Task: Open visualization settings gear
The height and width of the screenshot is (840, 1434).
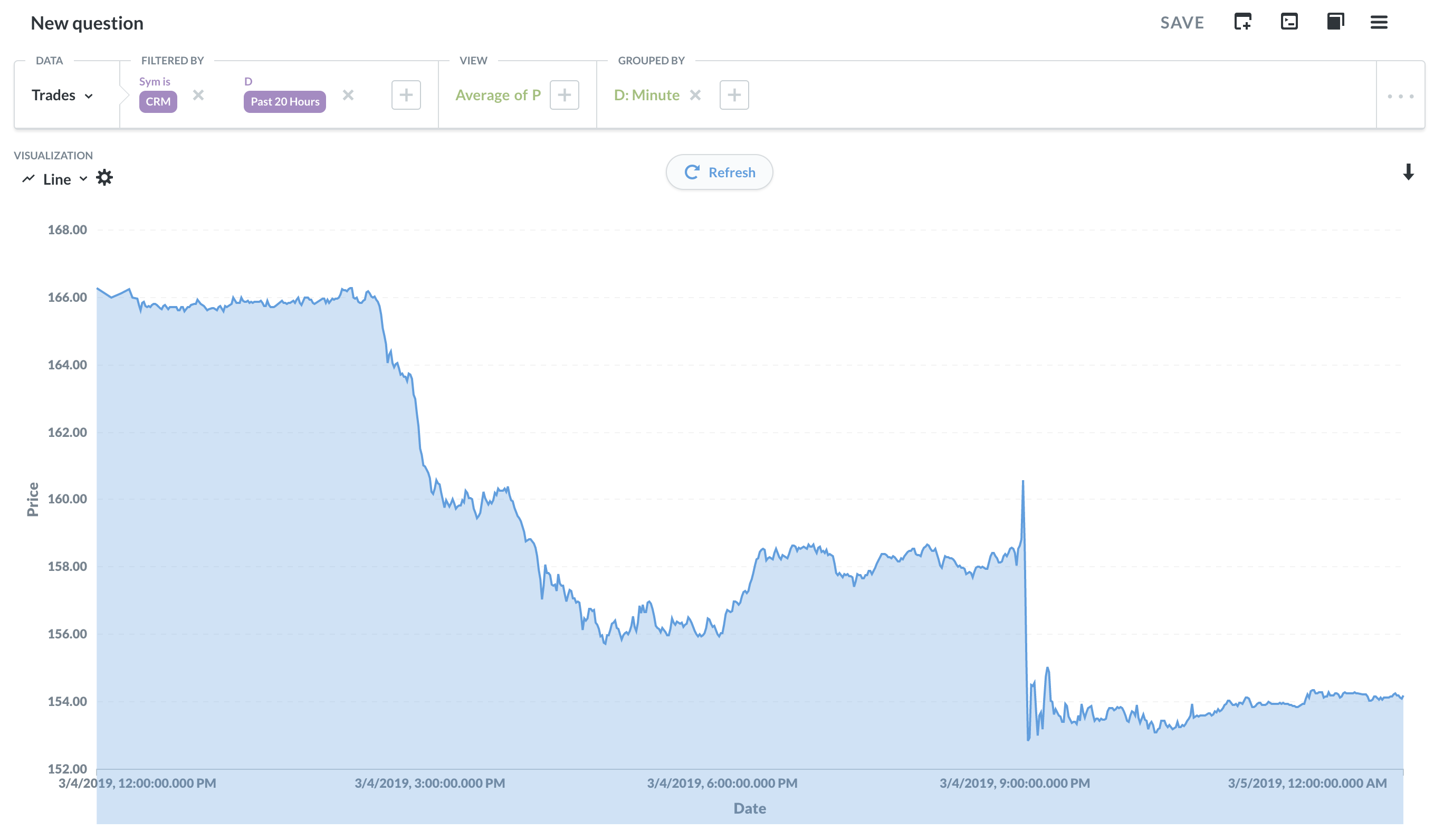Action: click(104, 178)
